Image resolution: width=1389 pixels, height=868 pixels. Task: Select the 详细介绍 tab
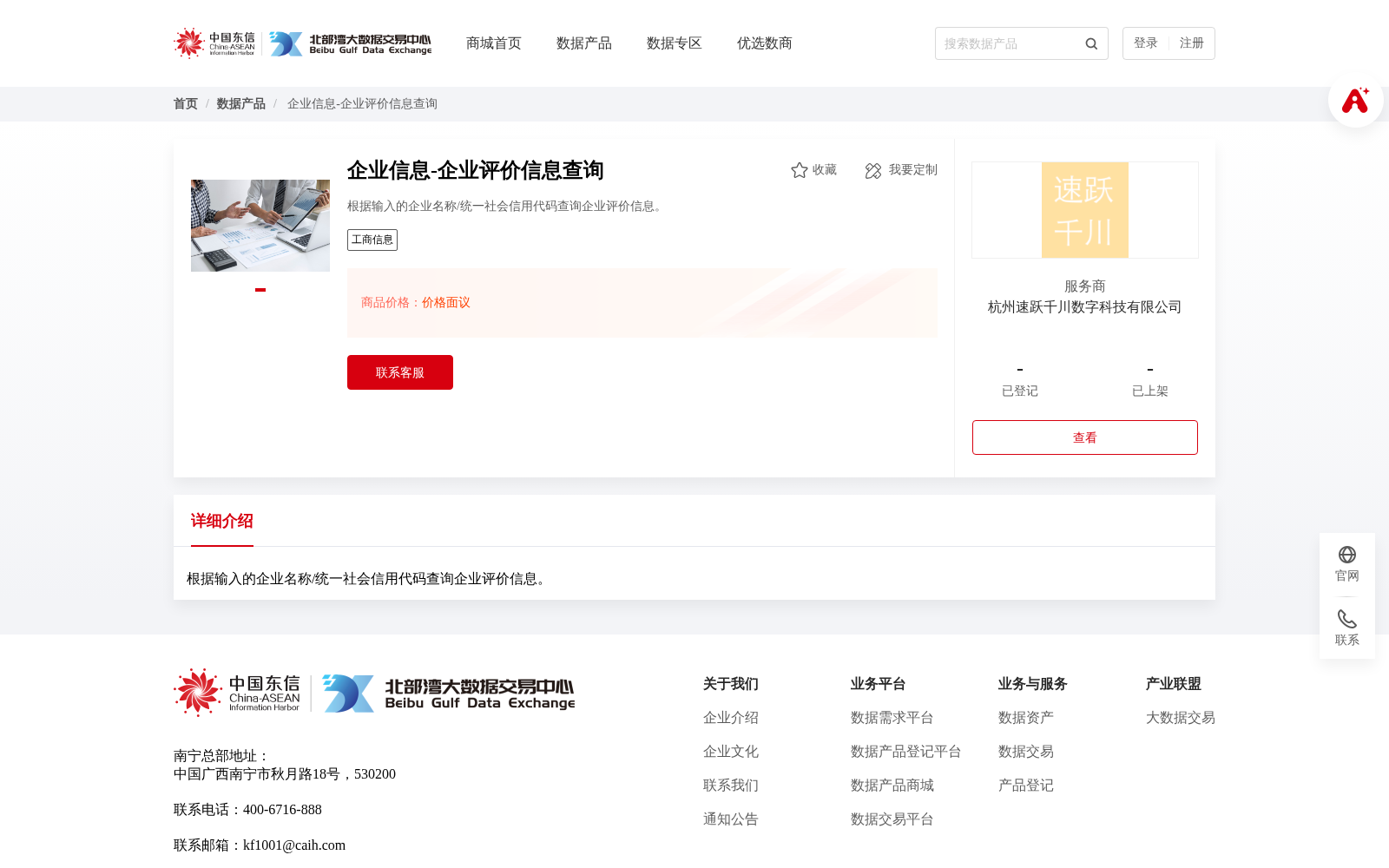coord(222,521)
